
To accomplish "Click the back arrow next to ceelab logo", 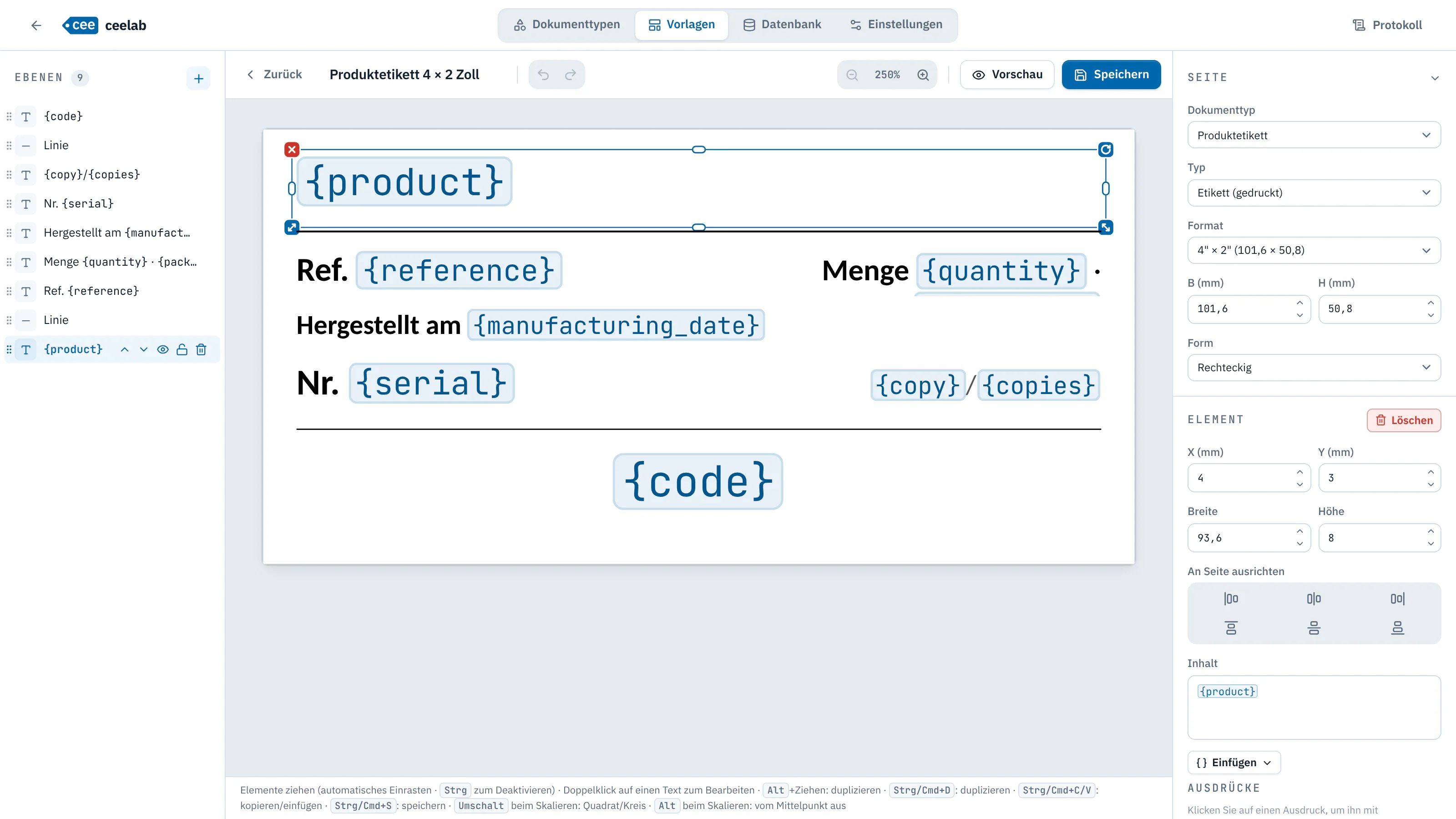I will pyautogui.click(x=36, y=25).
